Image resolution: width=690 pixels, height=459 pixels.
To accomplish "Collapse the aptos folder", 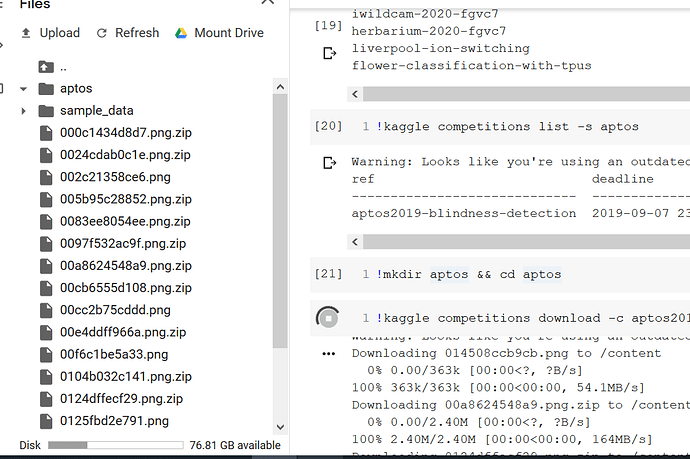I will point(23,89).
